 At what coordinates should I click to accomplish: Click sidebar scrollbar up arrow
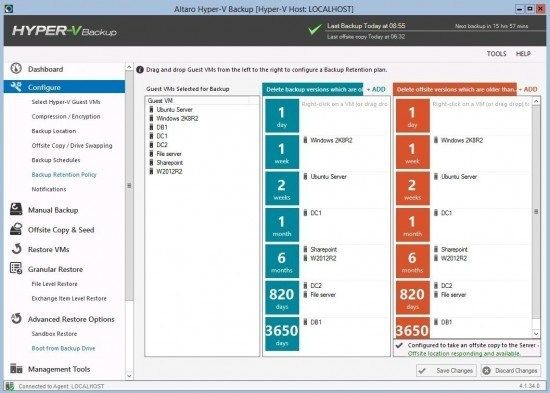[129, 67]
